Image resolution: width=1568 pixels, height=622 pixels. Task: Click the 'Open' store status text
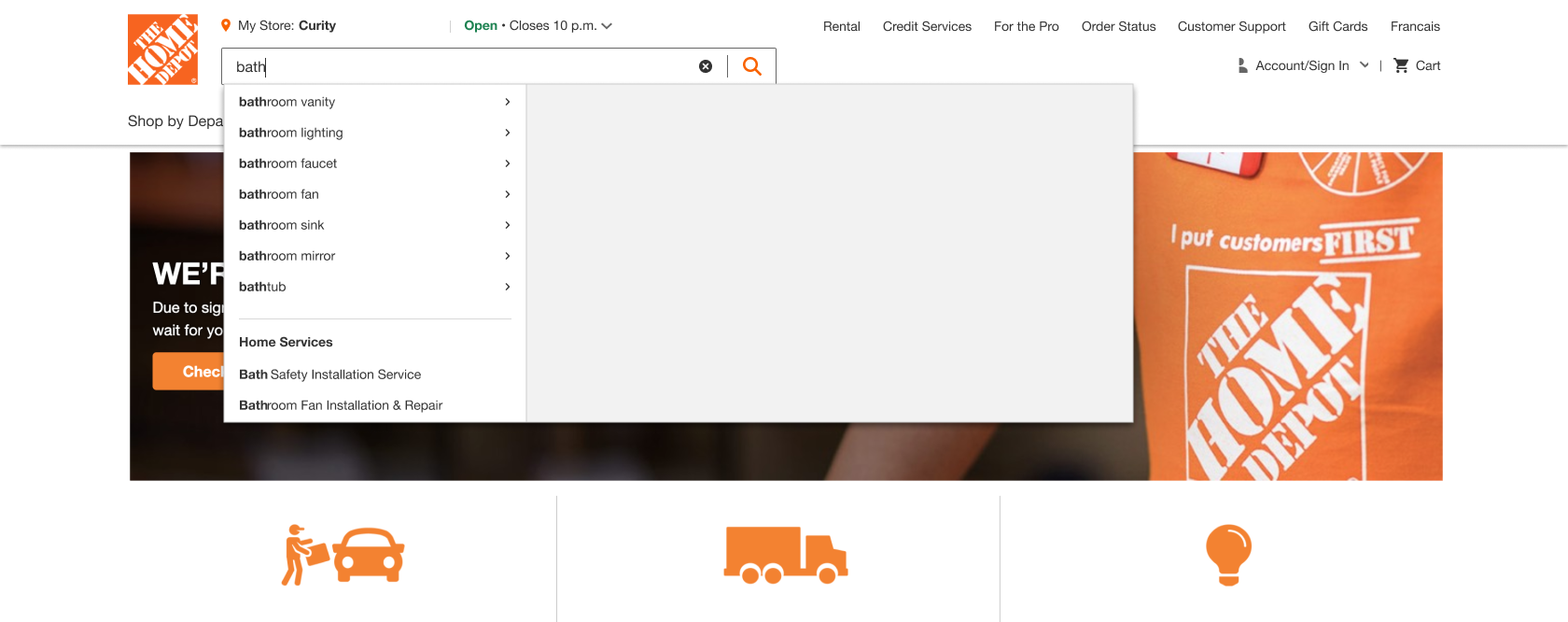coord(481,25)
